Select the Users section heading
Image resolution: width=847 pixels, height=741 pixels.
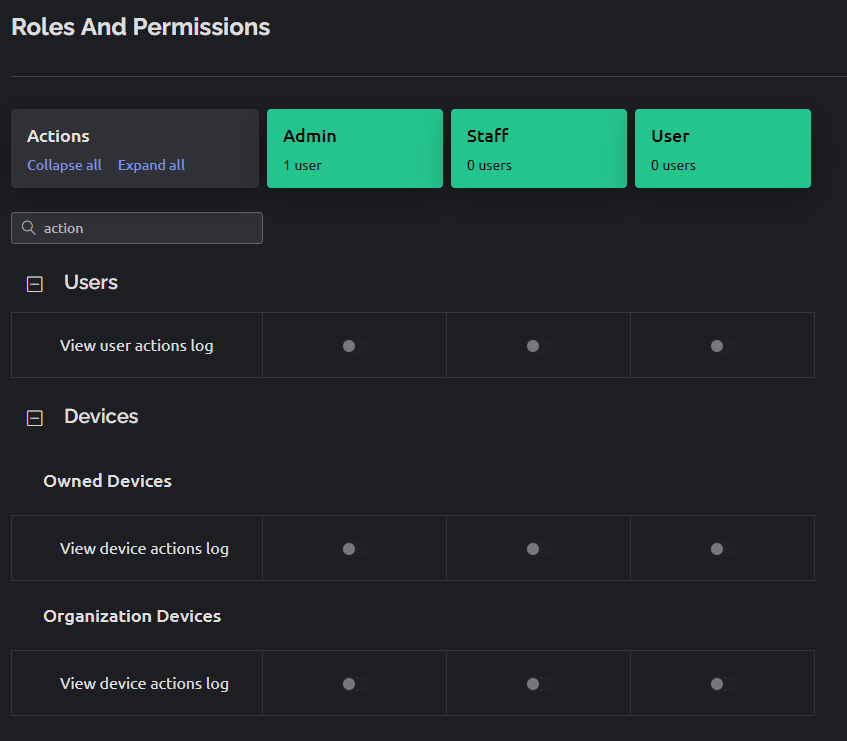coord(91,282)
